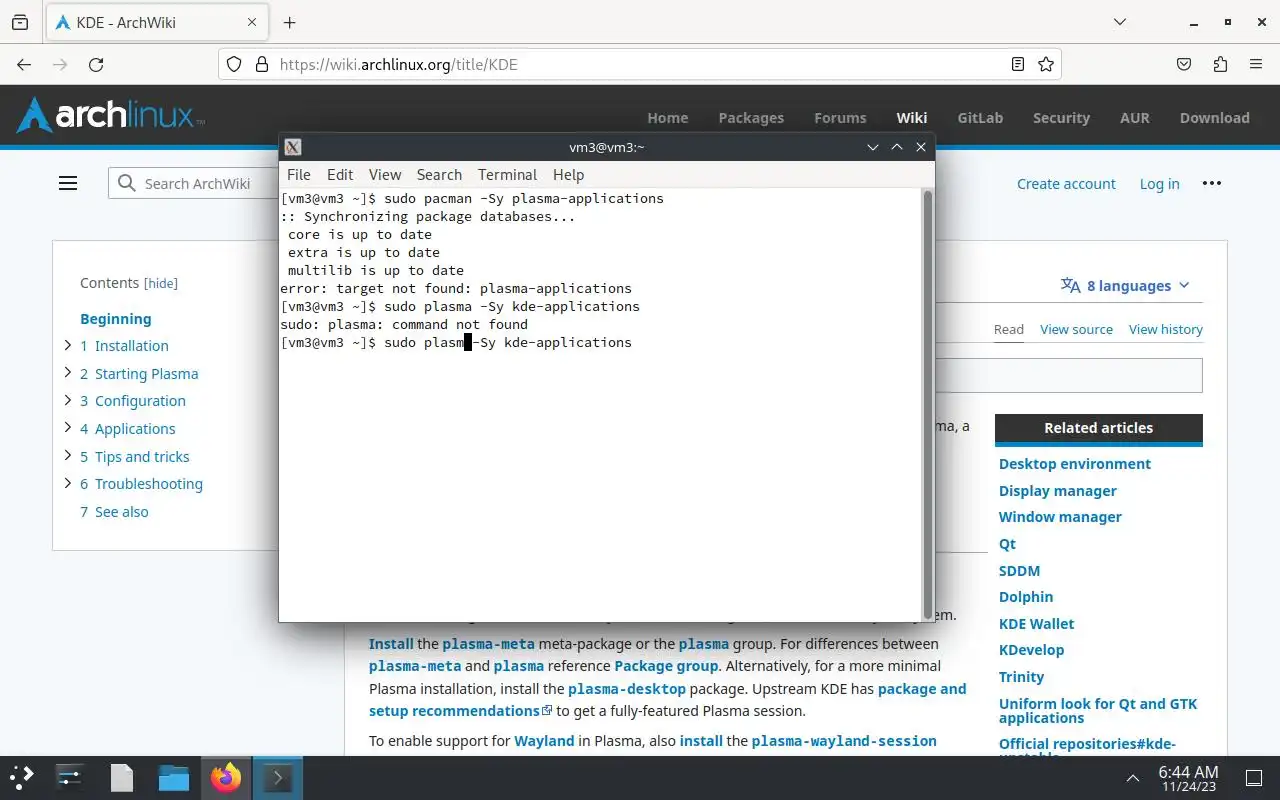Follow the plasma-meta package link
The height and width of the screenshot is (800, 1280).
pyautogui.click(x=488, y=643)
